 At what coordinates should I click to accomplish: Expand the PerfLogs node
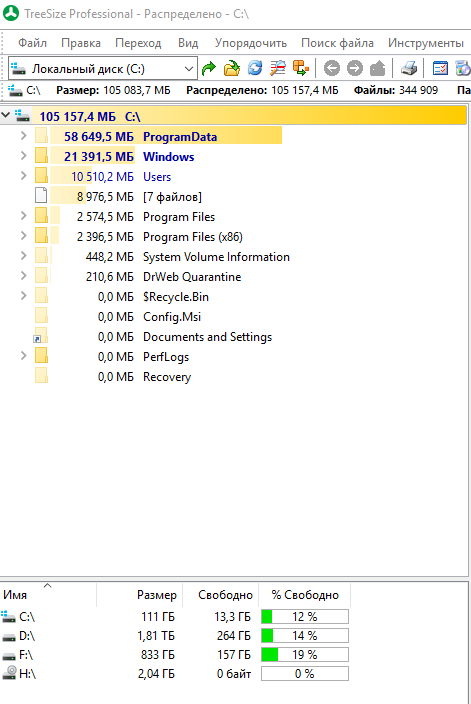pos(24,355)
